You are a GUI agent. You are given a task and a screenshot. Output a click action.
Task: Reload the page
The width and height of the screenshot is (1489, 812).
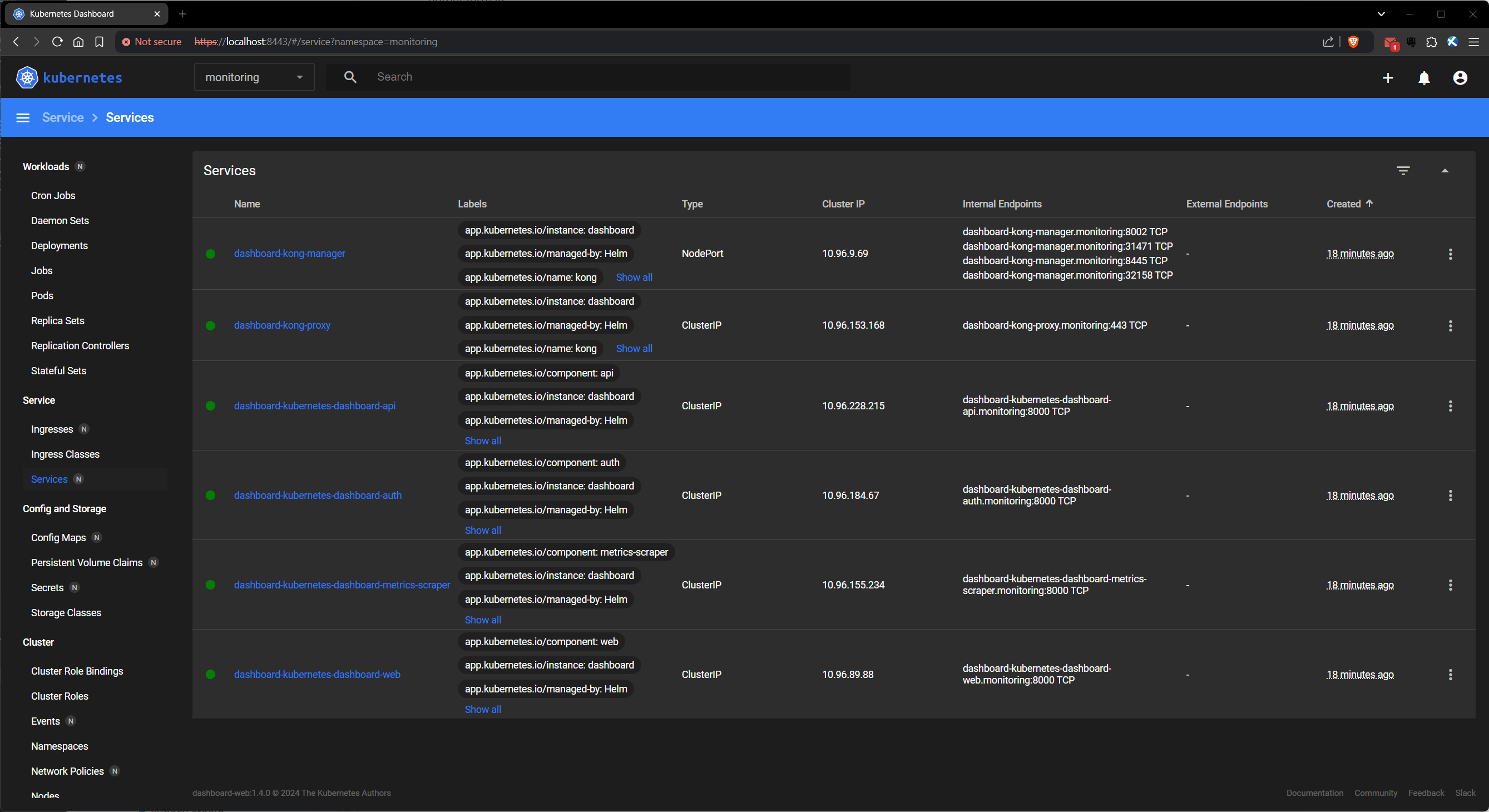point(57,42)
